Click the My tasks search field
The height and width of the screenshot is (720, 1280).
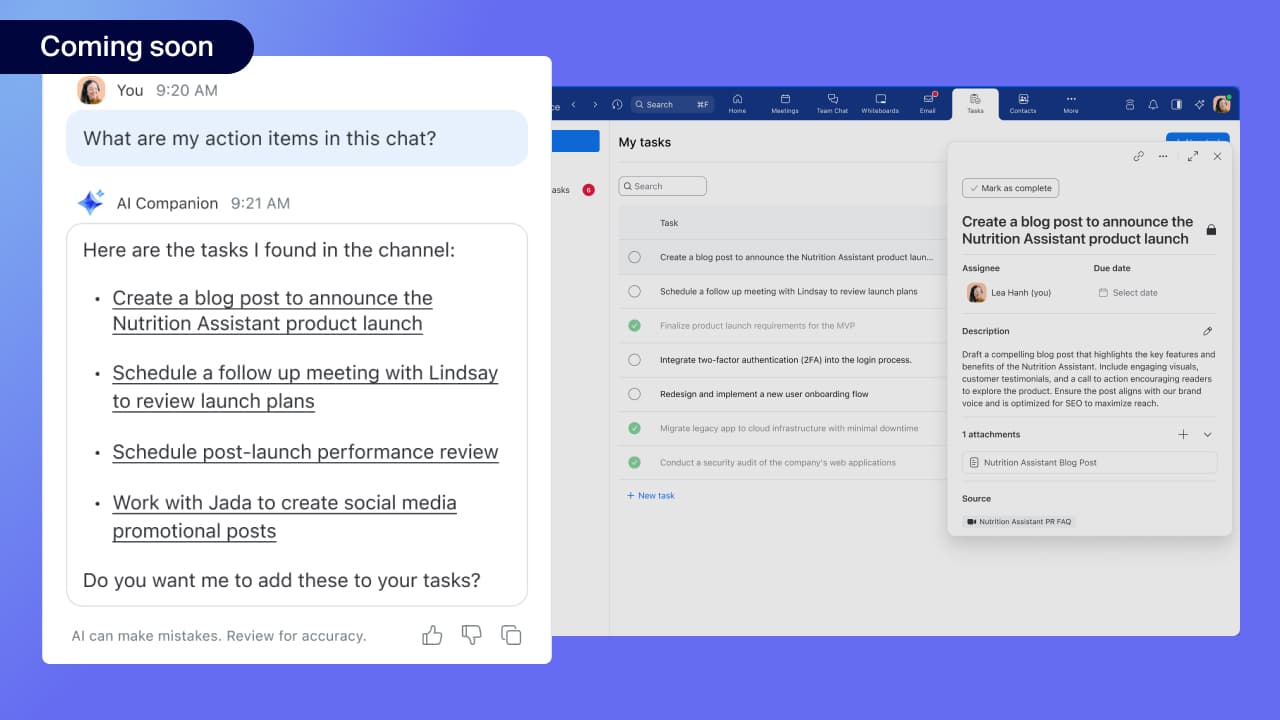pyautogui.click(x=663, y=186)
